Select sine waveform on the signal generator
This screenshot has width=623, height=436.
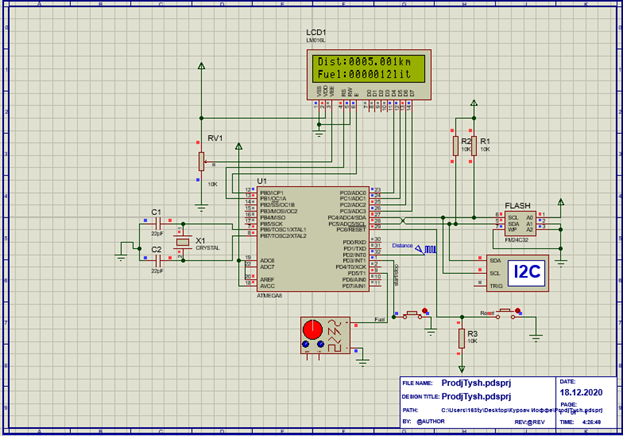coord(335,322)
